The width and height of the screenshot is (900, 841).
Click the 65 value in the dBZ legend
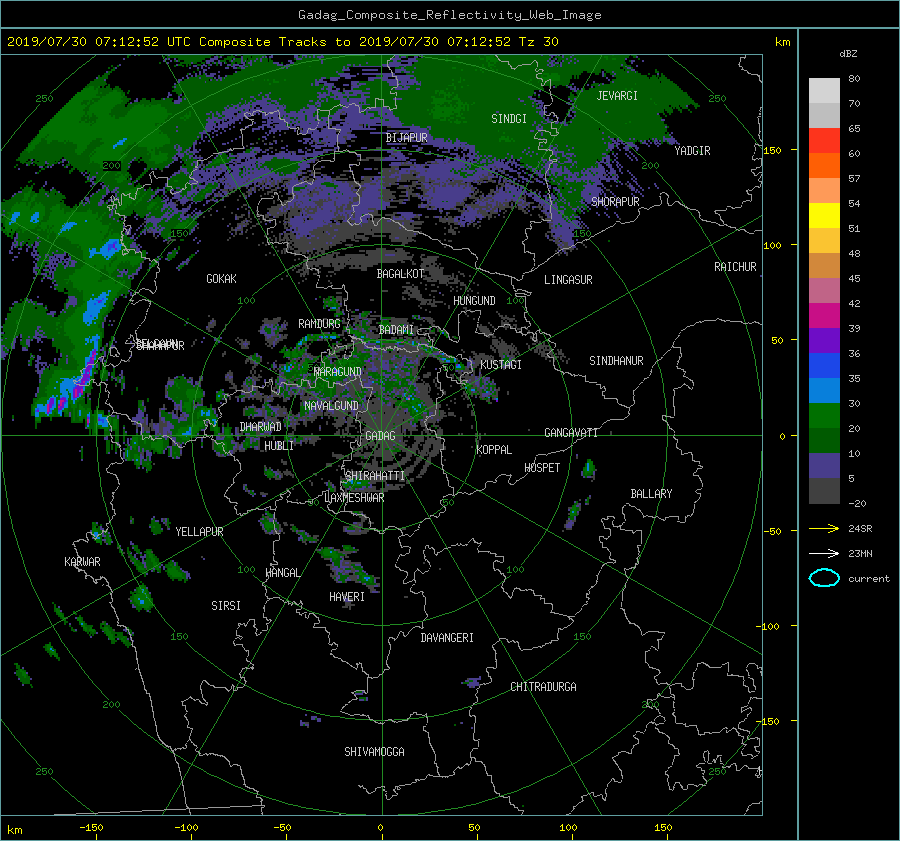[x=854, y=129]
